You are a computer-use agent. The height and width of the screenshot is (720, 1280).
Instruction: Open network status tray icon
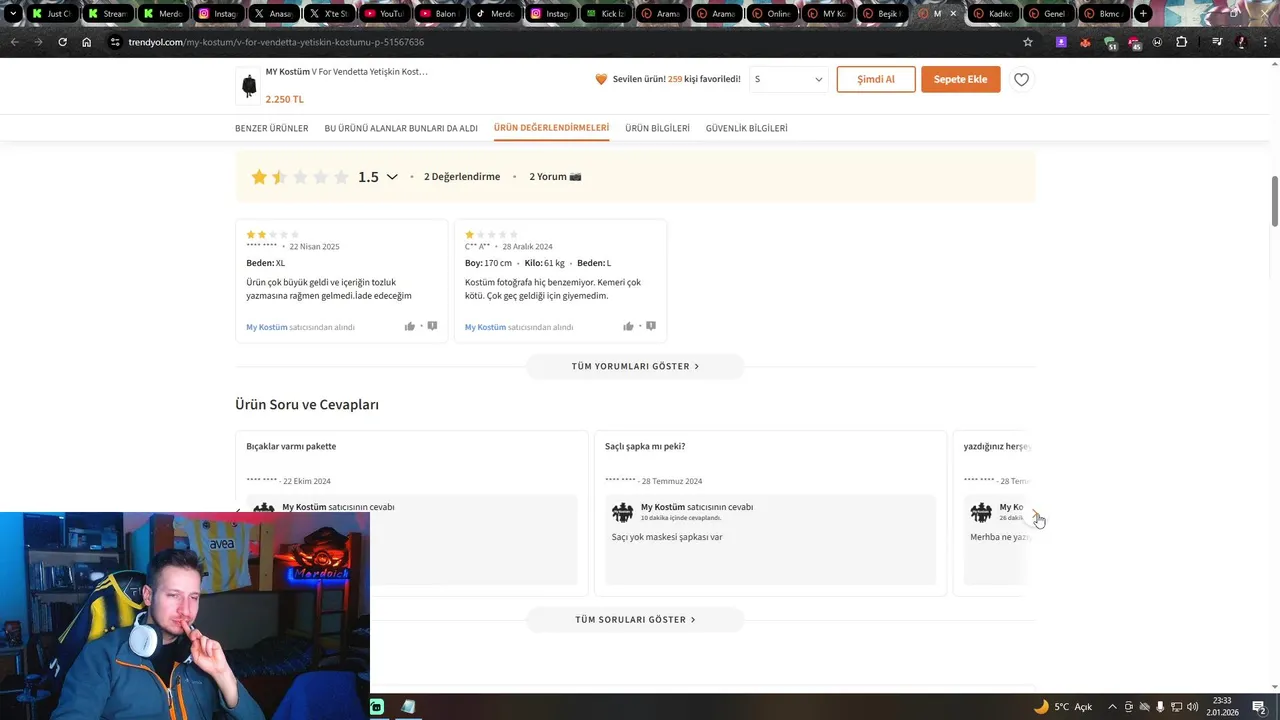pyautogui.click(x=1176, y=707)
